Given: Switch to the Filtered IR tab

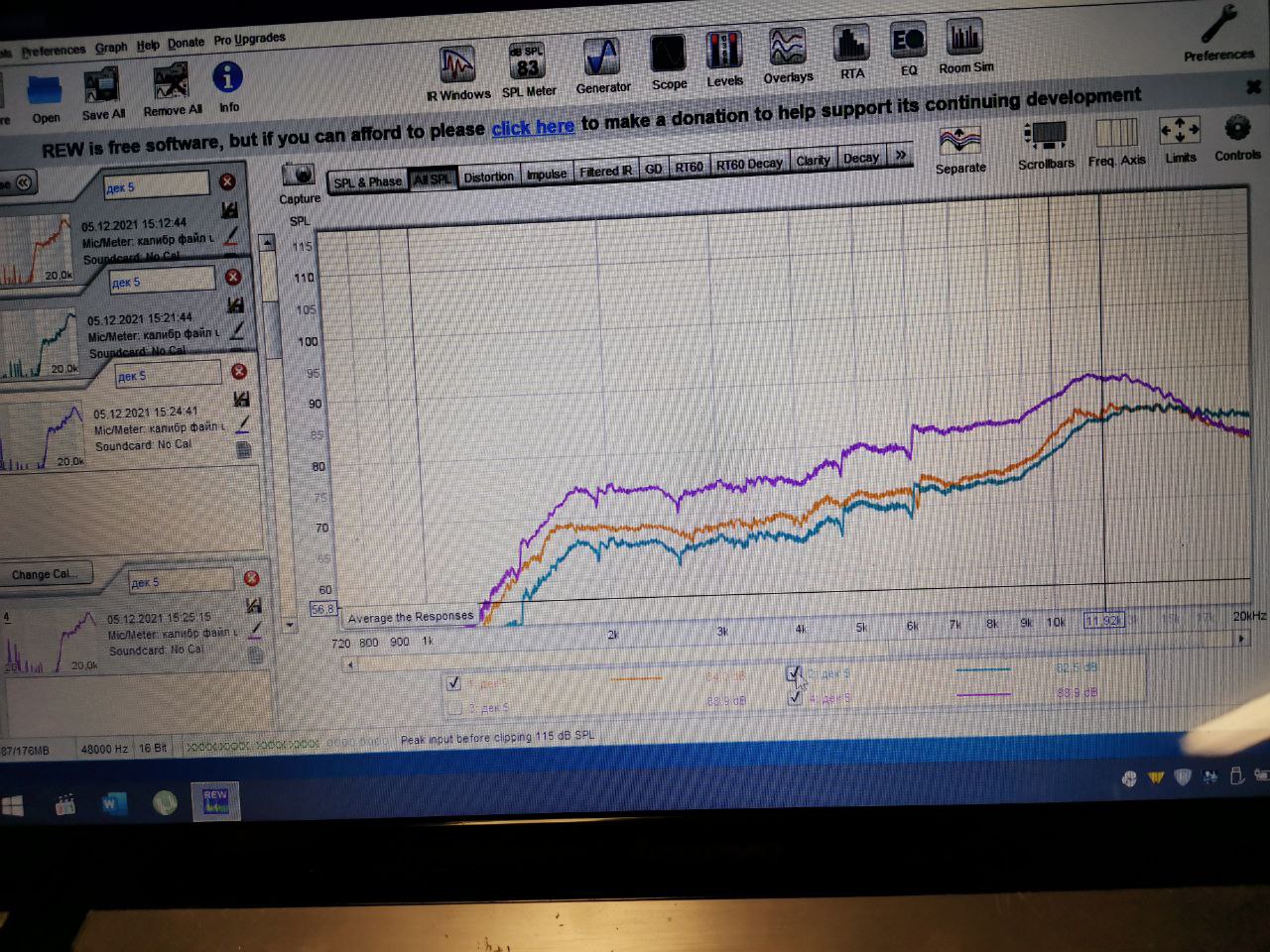Looking at the screenshot, I should point(605,171).
